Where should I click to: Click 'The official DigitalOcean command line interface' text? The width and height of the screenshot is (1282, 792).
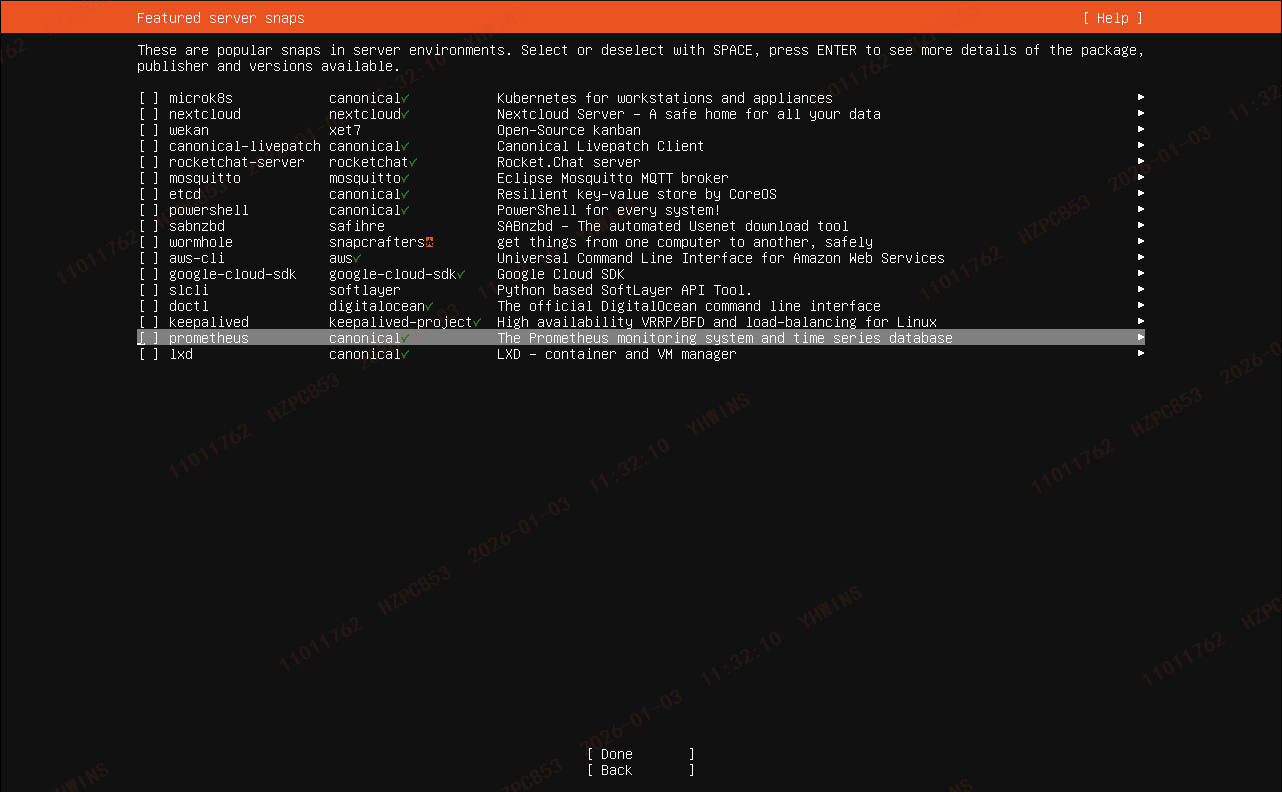(x=689, y=306)
